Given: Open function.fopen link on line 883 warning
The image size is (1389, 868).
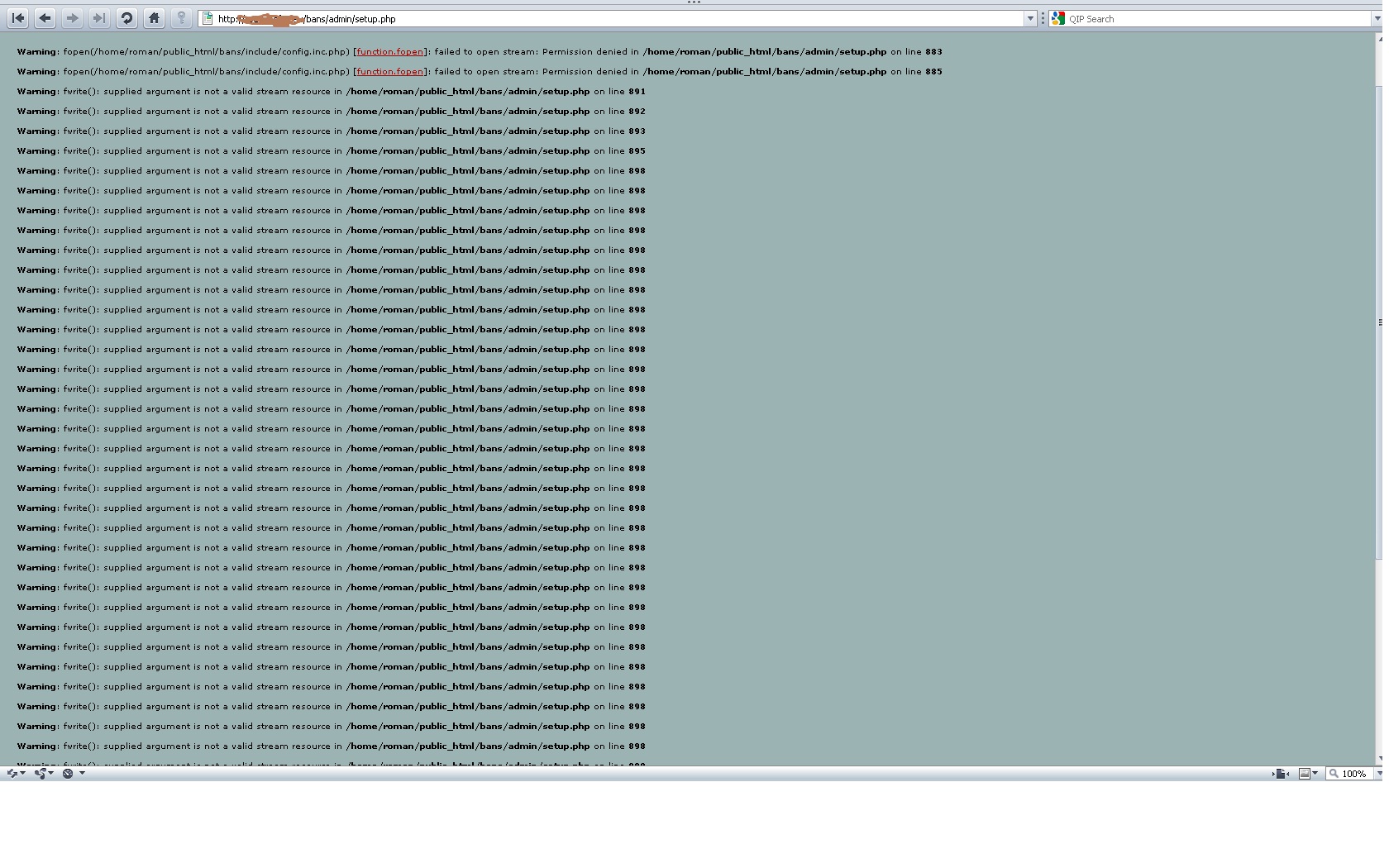Looking at the screenshot, I should click(x=389, y=51).
